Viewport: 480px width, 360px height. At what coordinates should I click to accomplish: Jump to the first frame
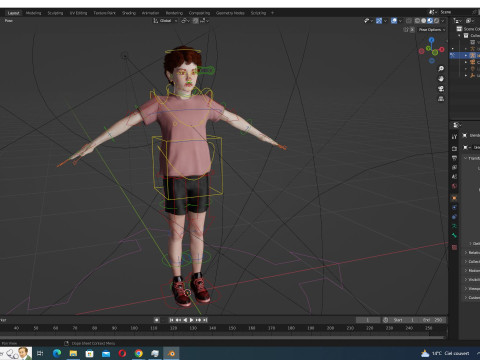171,320
